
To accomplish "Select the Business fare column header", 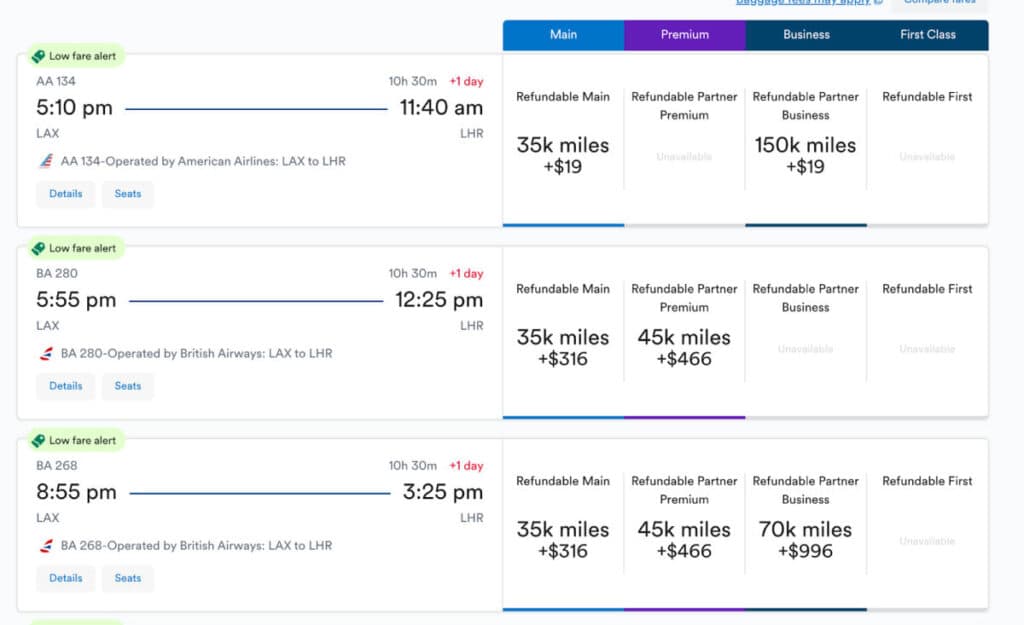I will (806, 35).
